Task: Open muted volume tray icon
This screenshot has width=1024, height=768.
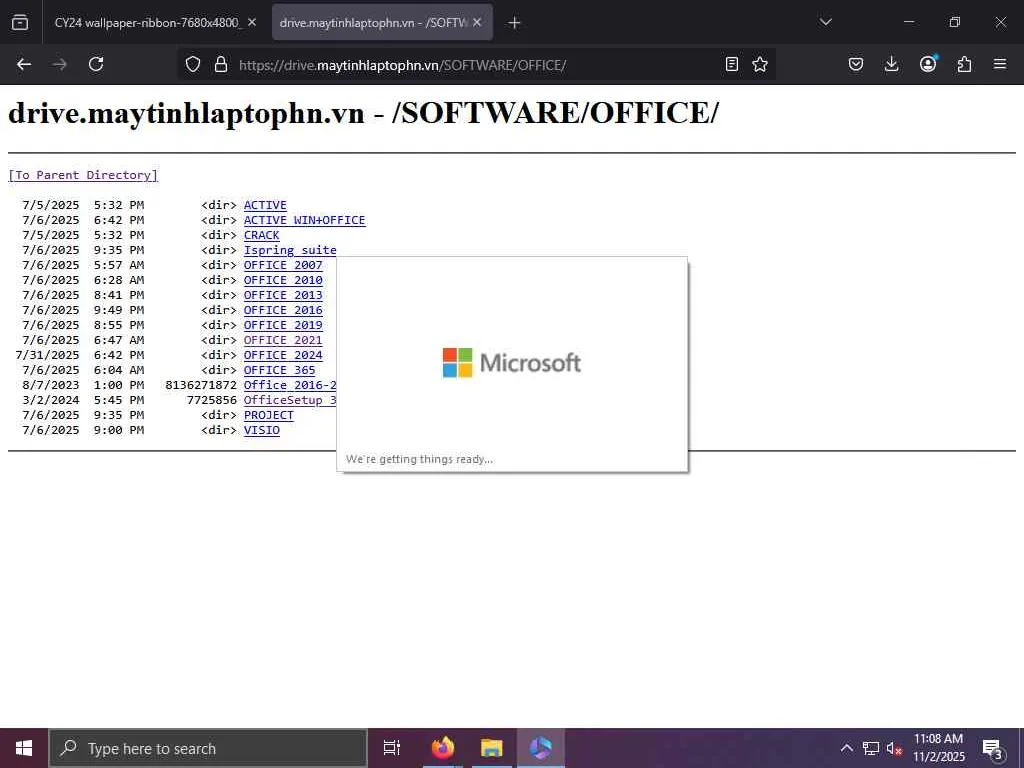Action: click(x=894, y=748)
